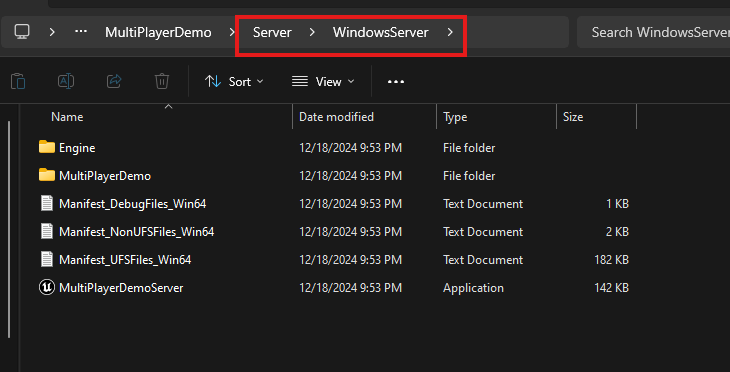Sort by the Date modified column header

(336, 117)
